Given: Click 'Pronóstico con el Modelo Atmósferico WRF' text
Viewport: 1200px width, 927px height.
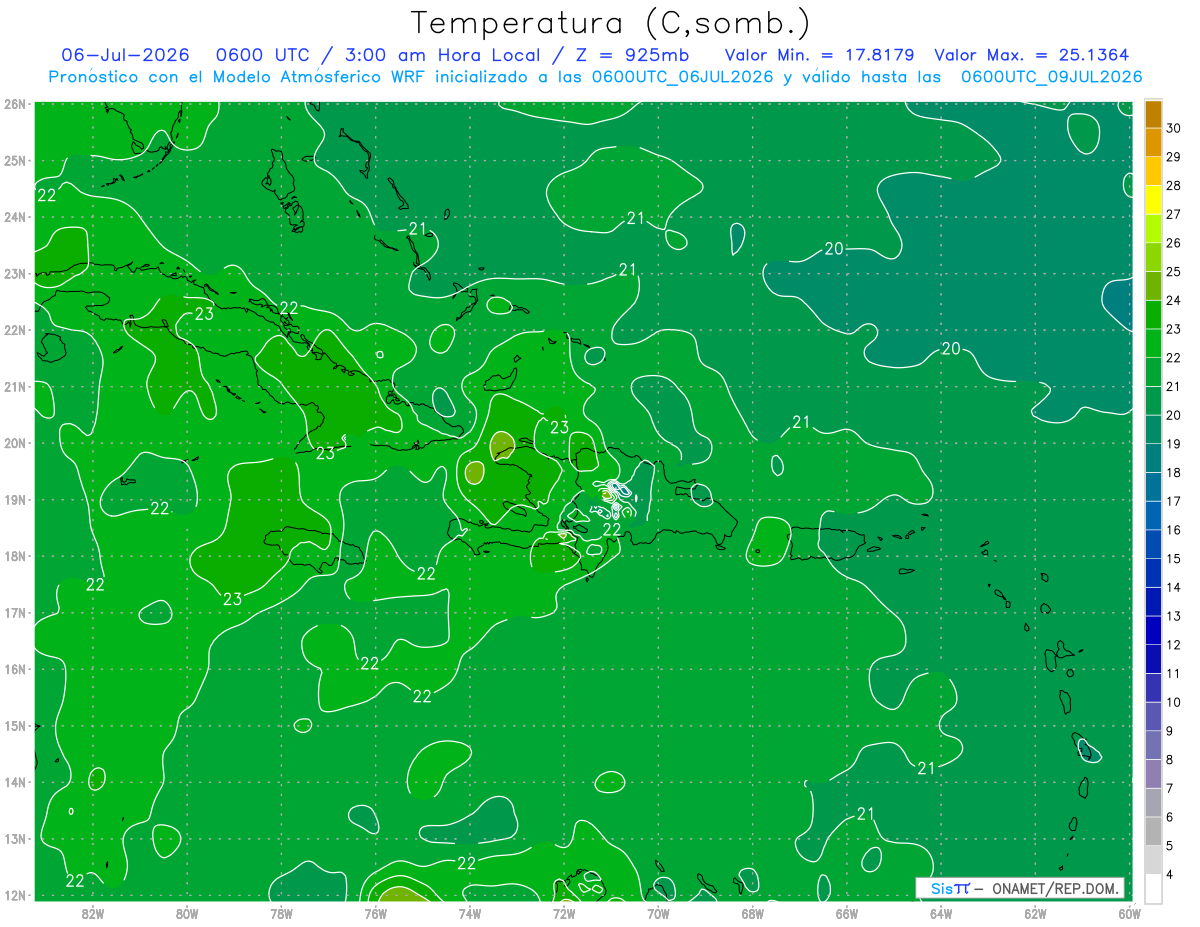Looking at the screenshot, I should click(239, 77).
